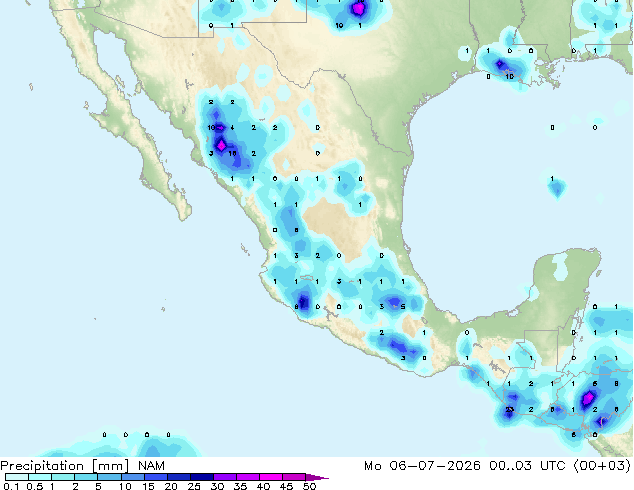
Task: Click the 35–40 mm legend swatch
Action: (x=248, y=477)
